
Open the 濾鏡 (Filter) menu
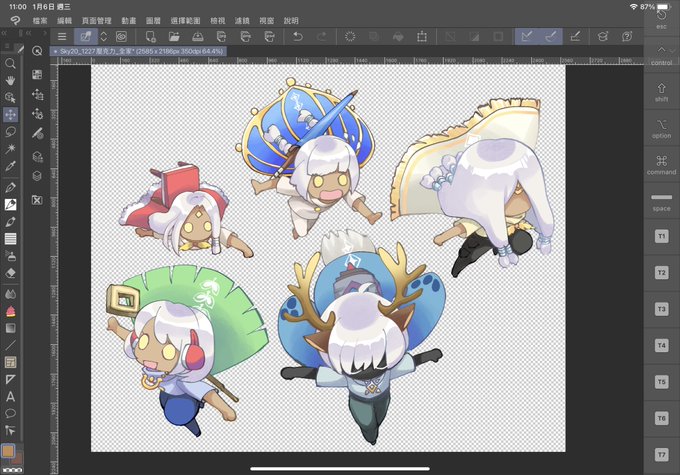242,20
